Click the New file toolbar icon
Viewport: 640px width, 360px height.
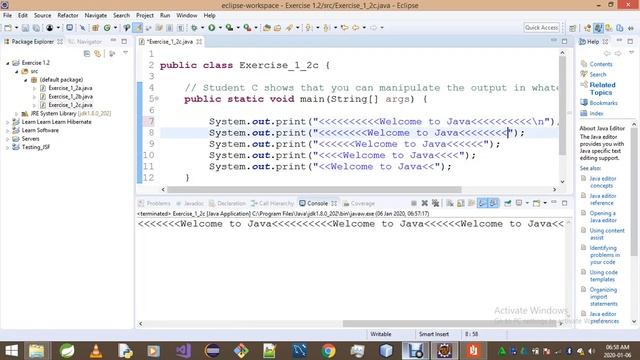(x=8, y=28)
